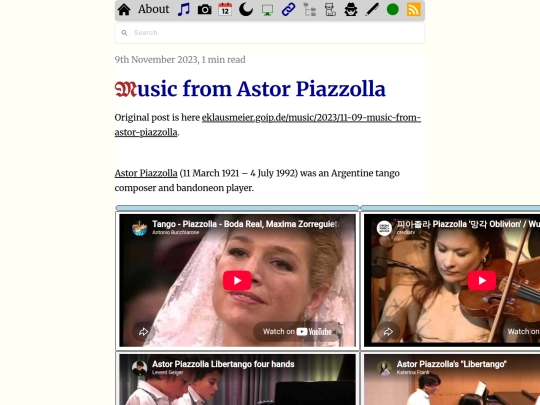Go to the home page icon
The height and width of the screenshot is (405, 540).
pos(124,10)
